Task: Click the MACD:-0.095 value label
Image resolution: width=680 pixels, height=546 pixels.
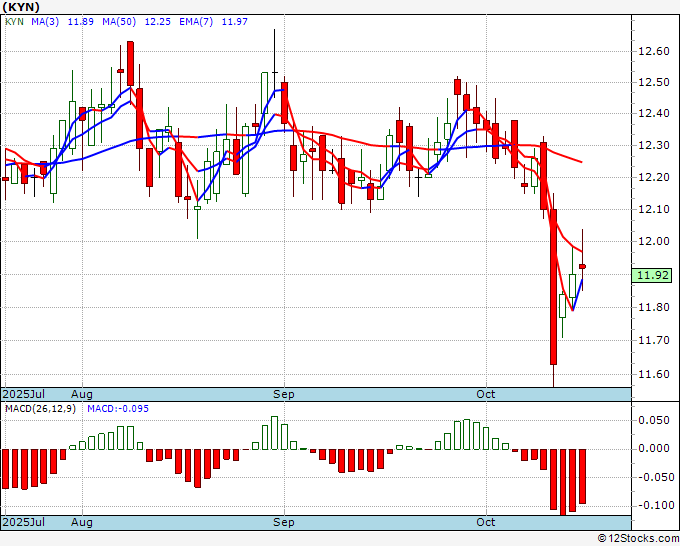Action: point(118,409)
